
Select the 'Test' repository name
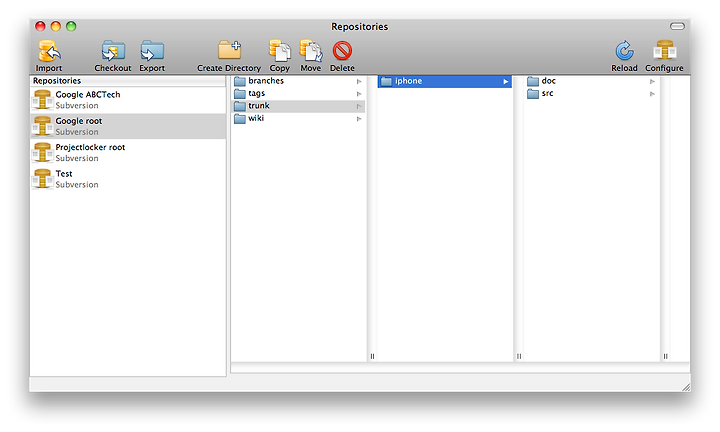(64, 174)
